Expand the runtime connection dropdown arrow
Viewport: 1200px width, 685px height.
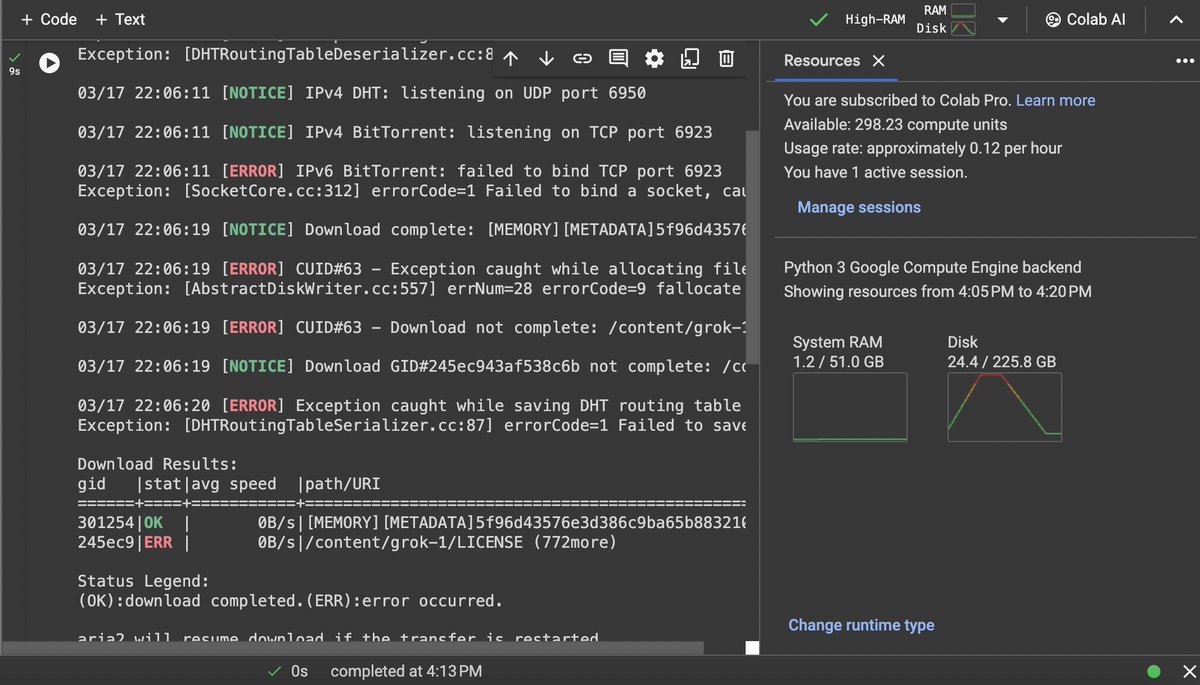[x=1003, y=20]
